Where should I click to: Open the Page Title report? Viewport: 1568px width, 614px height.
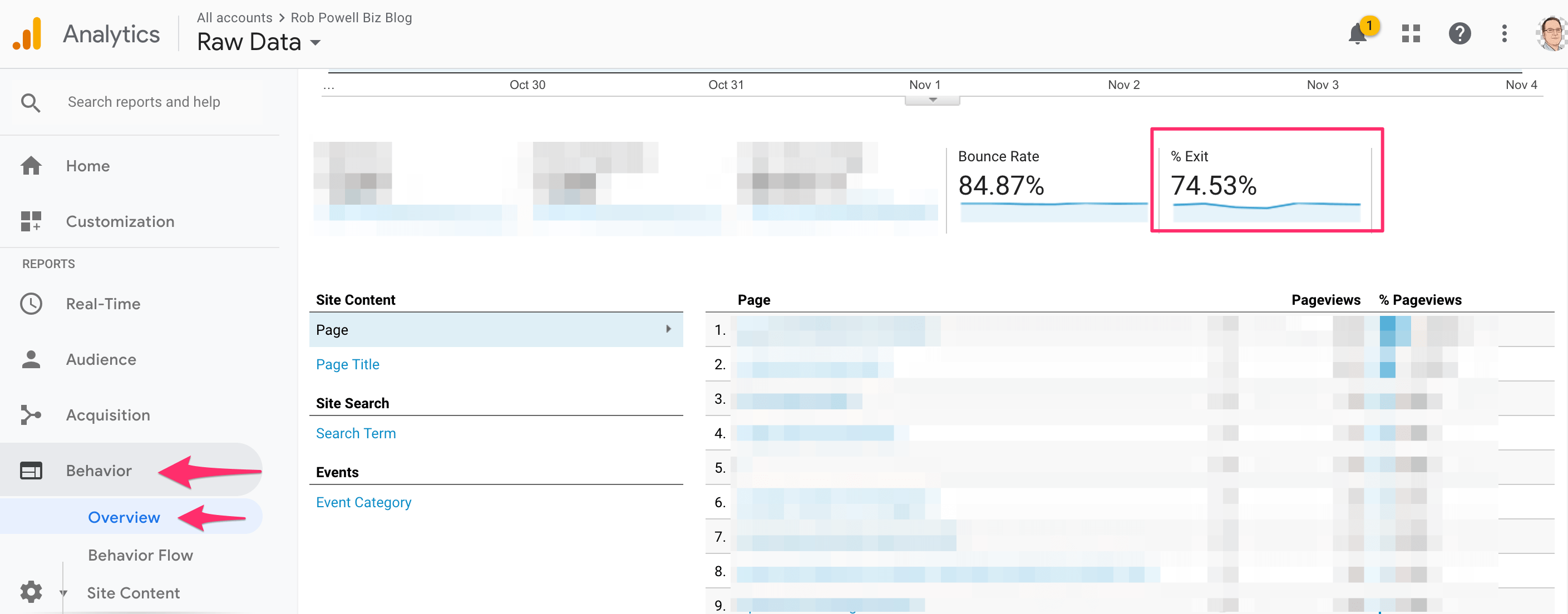(348, 364)
